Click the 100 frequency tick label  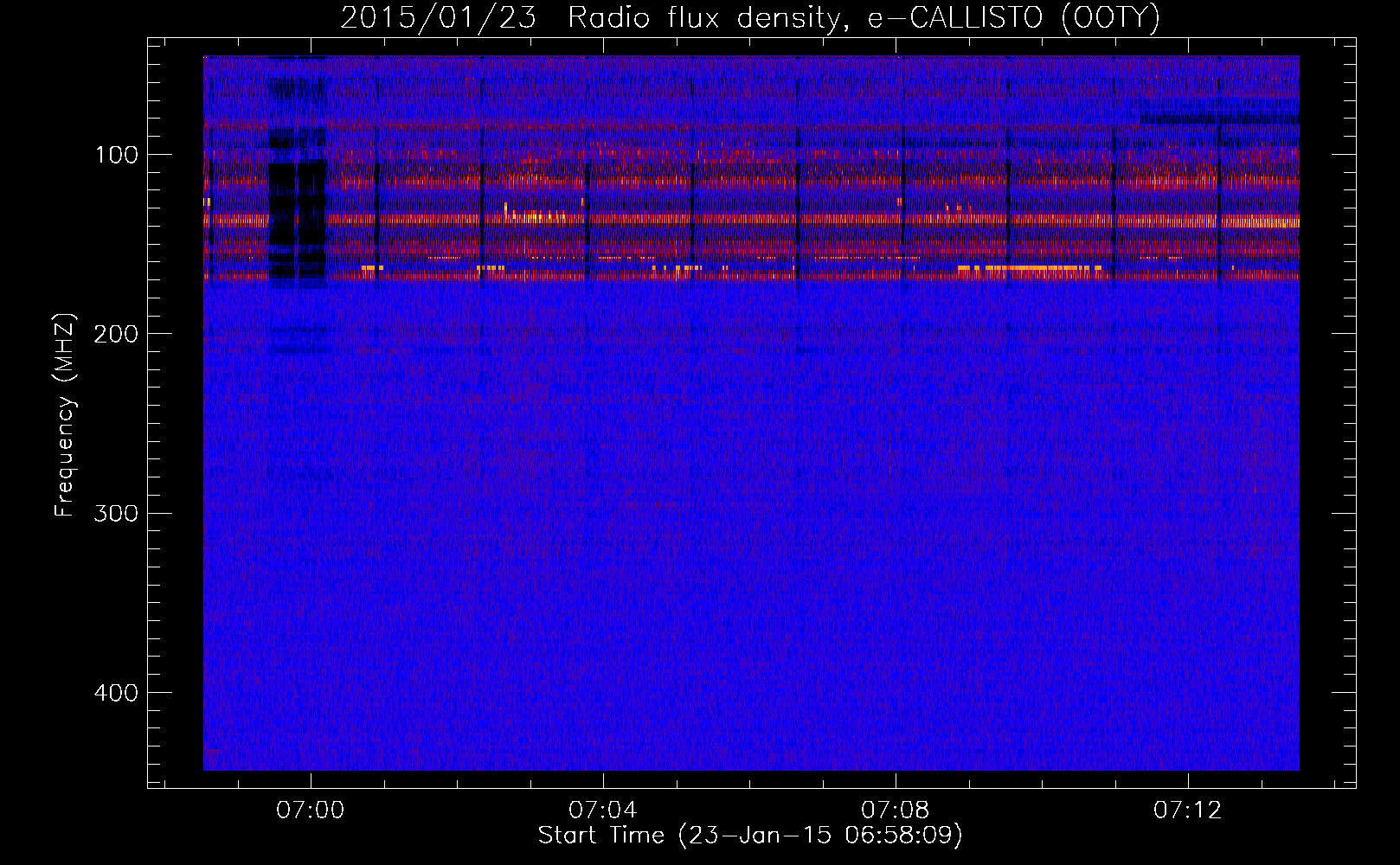(x=118, y=155)
